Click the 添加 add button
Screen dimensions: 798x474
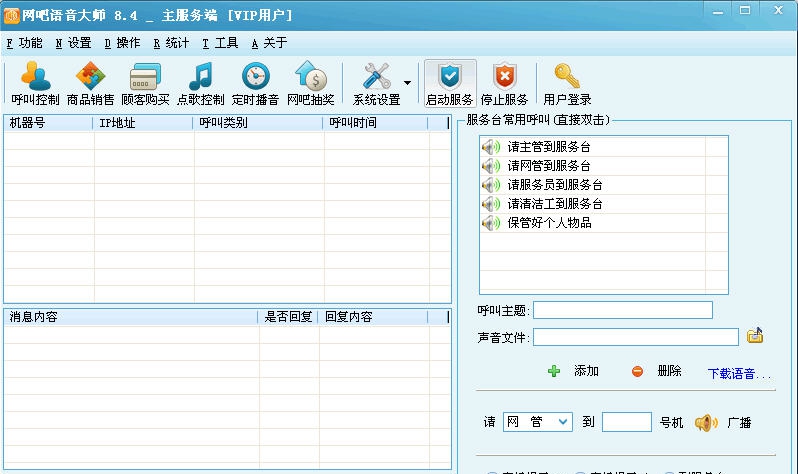(x=573, y=371)
